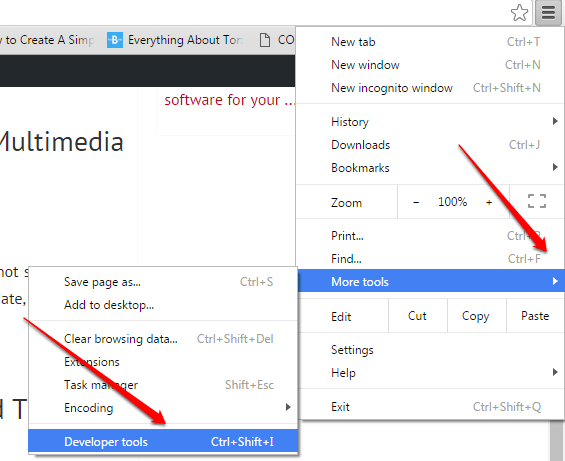The height and width of the screenshot is (461, 565).
Task: Expand the History submenu arrow
Action: 555,121
